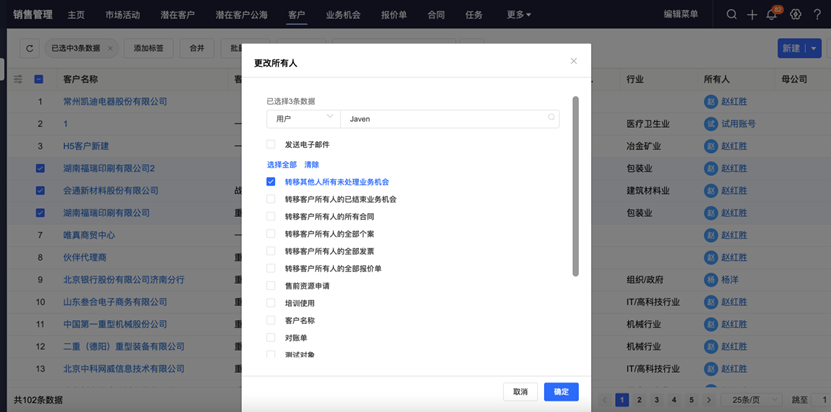Open the 用户 type dropdown
Image resolution: width=831 pixels, height=412 pixels.
tap(303, 118)
